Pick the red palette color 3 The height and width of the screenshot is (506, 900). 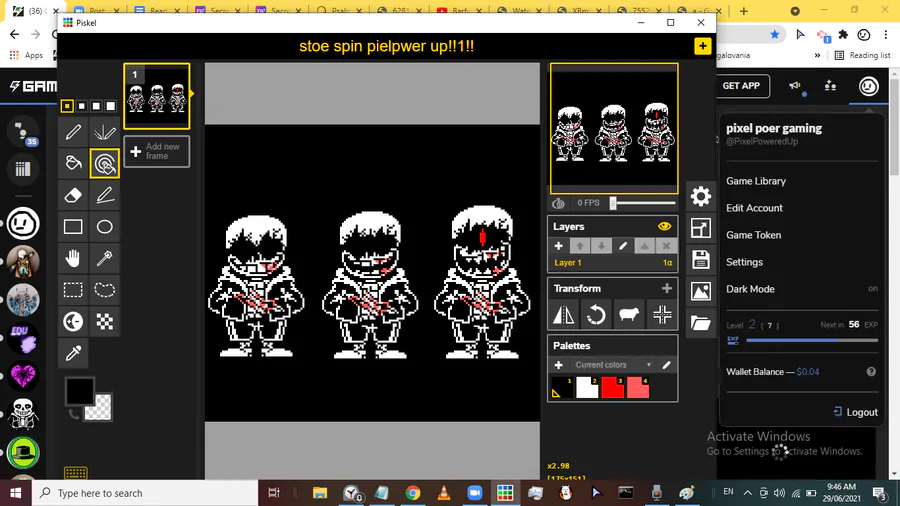pyautogui.click(x=612, y=388)
